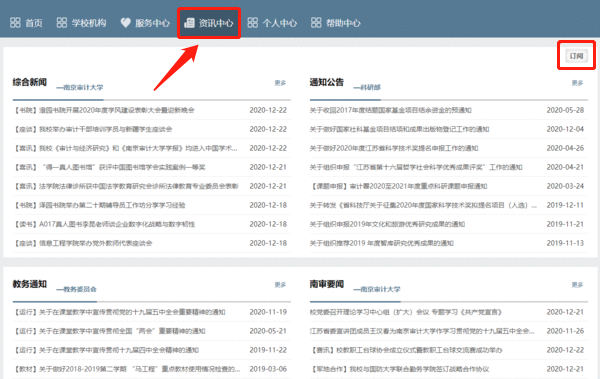Screen dimensions: 600x379
Task: Click the 通知公告 section heading
Action: pyautogui.click(x=327, y=82)
